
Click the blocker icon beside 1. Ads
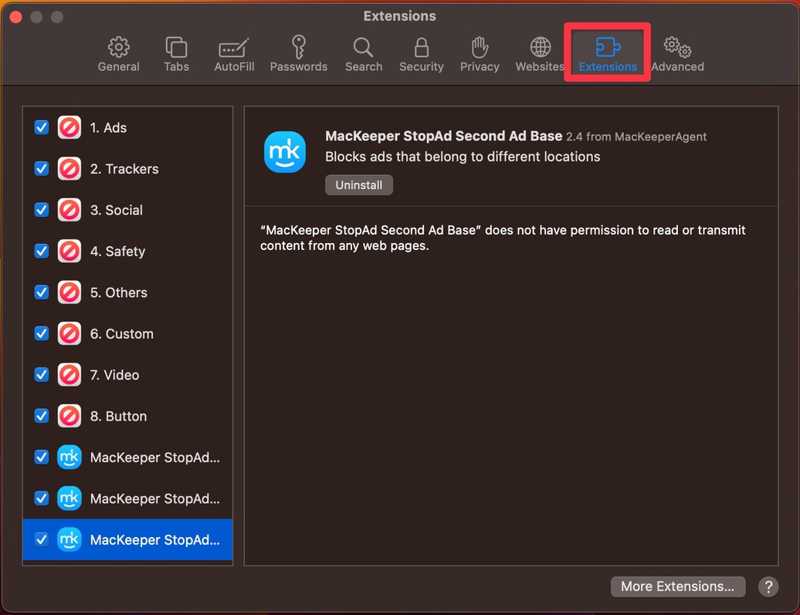click(69, 127)
